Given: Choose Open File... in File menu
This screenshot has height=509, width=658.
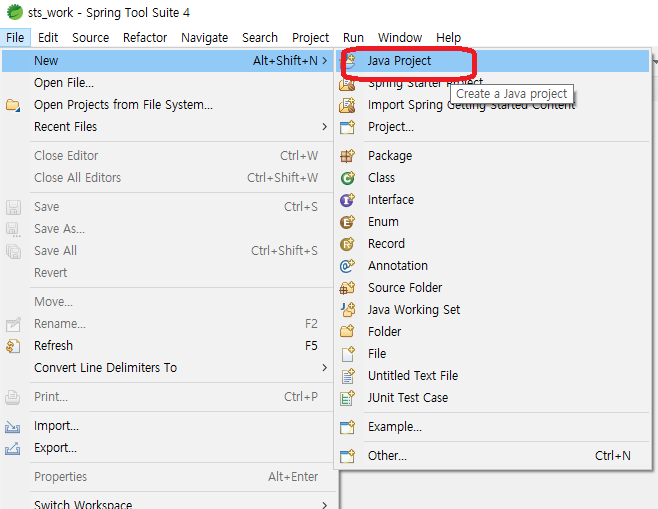Looking at the screenshot, I should 167,83.
